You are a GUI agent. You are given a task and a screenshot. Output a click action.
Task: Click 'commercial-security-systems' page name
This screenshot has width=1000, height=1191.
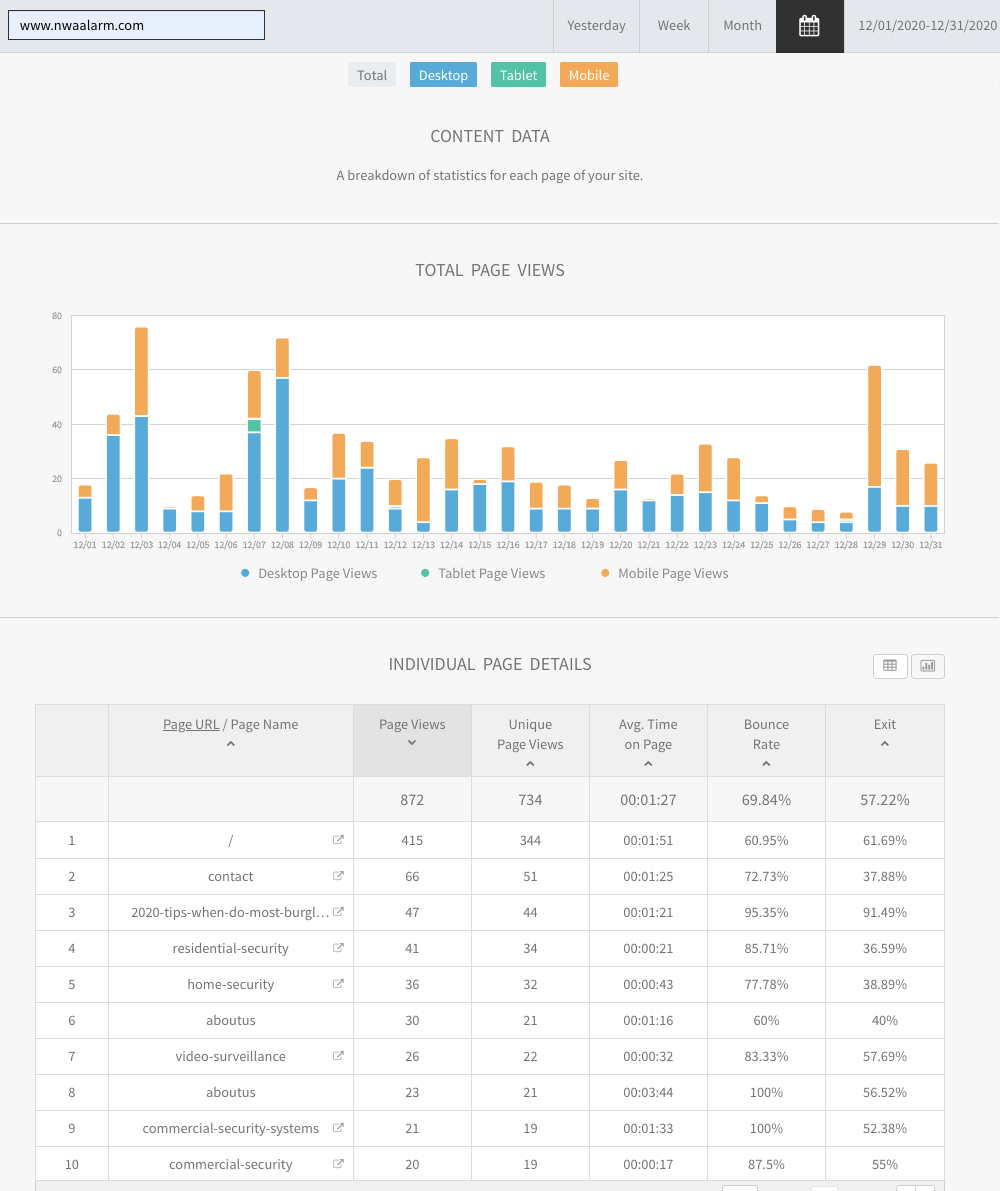tap(231, 1128)
